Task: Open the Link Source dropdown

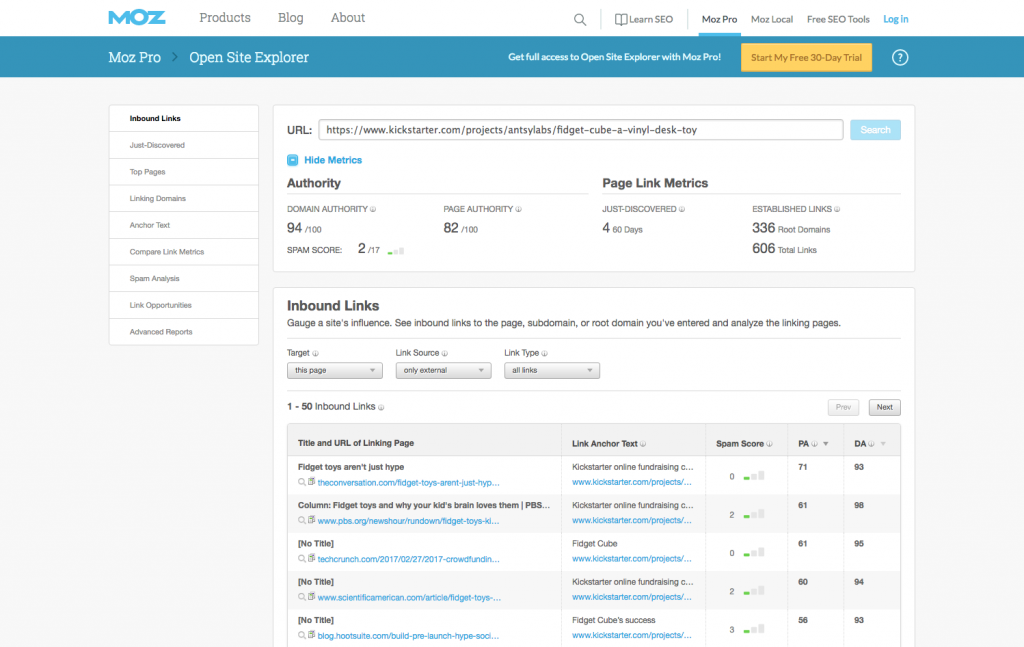Action: (x=443, y=370)
